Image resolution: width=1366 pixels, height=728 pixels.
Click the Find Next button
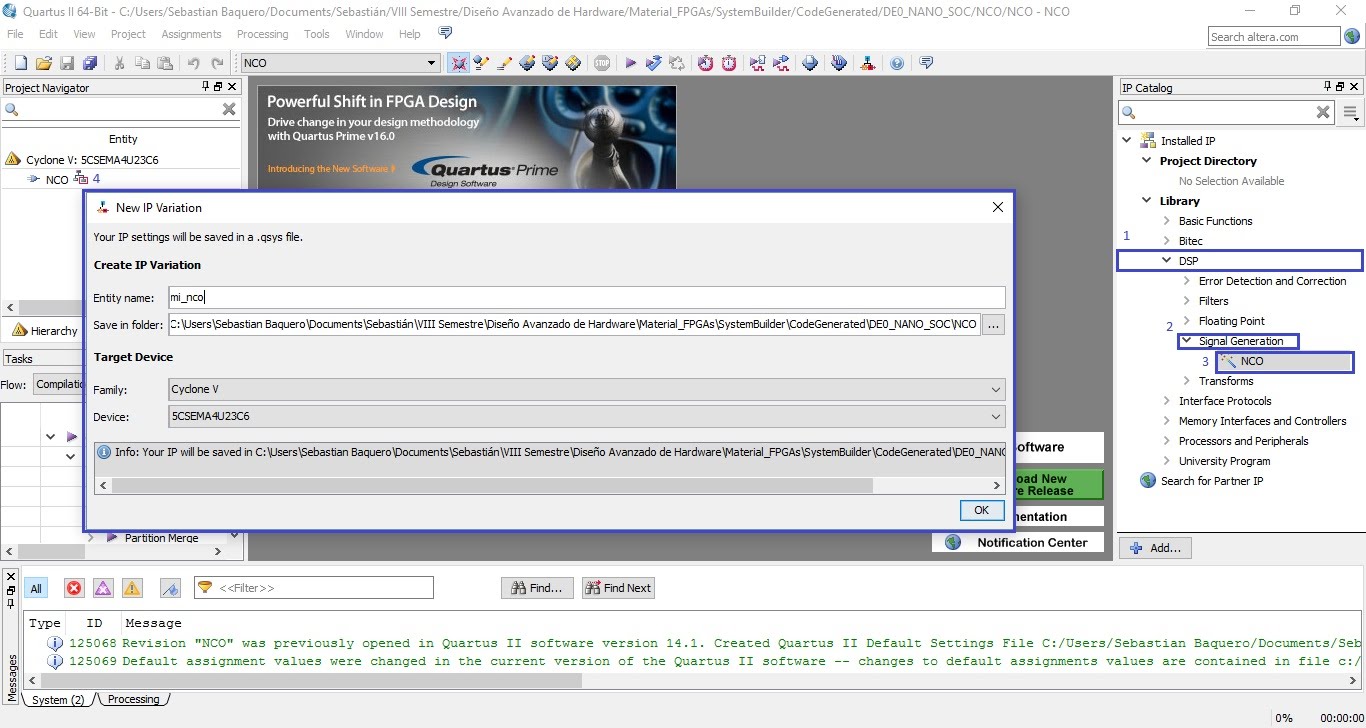pos(618,588)
